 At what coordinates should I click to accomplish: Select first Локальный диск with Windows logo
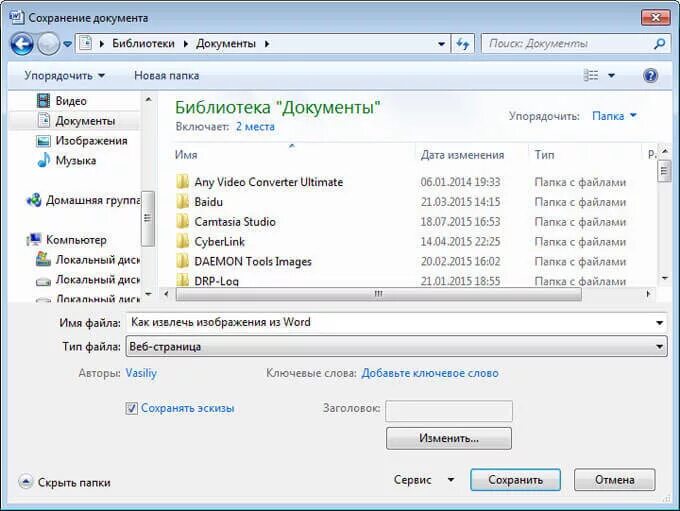pyautogui.click(x=87, y=260)
